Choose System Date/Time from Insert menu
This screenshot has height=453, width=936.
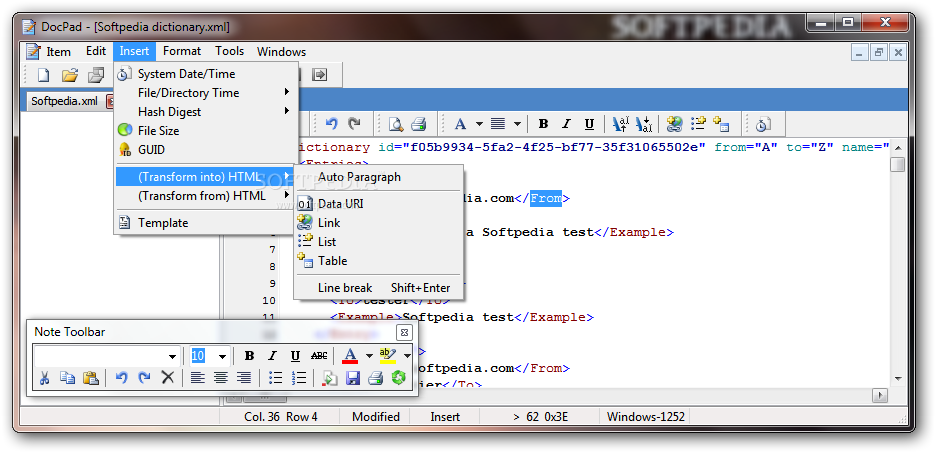[x=206, y=74]
